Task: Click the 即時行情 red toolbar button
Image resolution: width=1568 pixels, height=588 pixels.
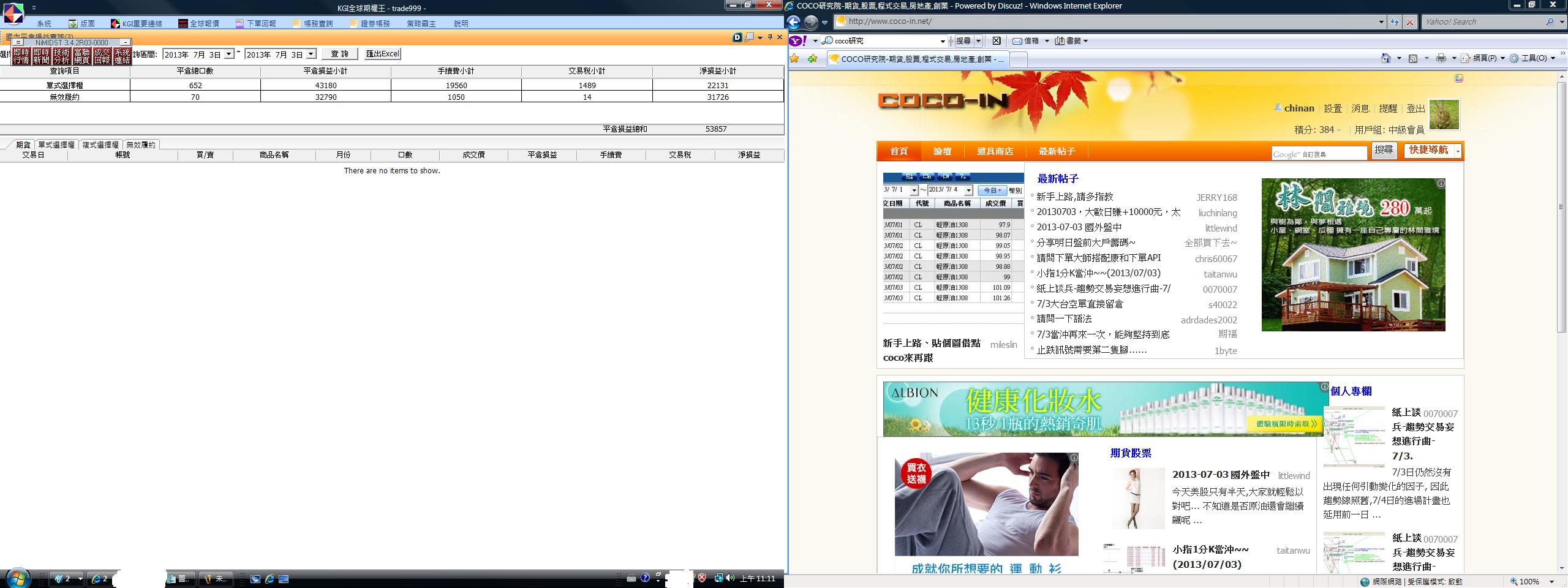Action: (21, 56)
